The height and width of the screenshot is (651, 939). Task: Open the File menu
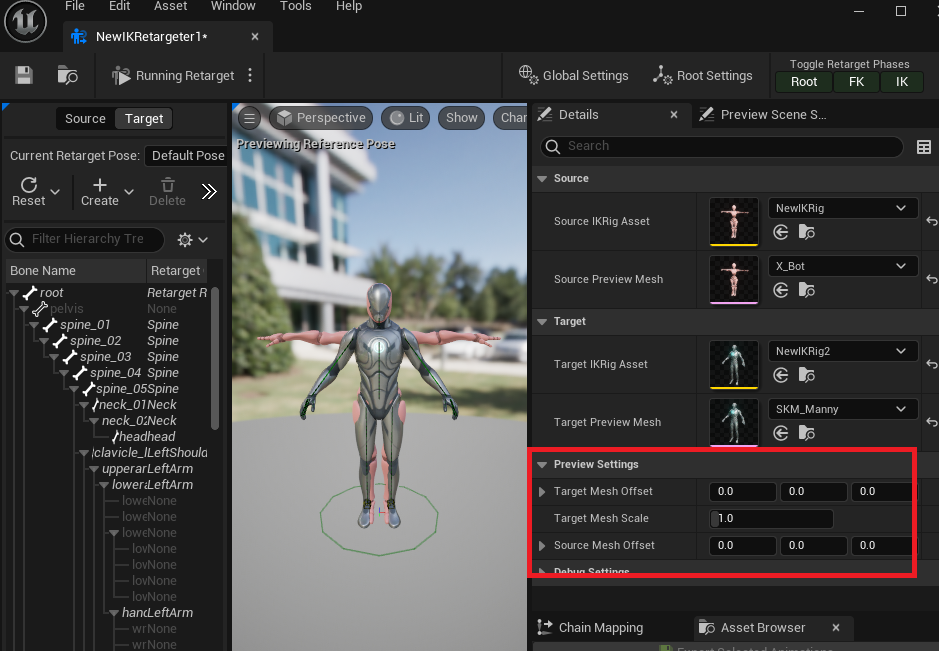tap(75, 6)
